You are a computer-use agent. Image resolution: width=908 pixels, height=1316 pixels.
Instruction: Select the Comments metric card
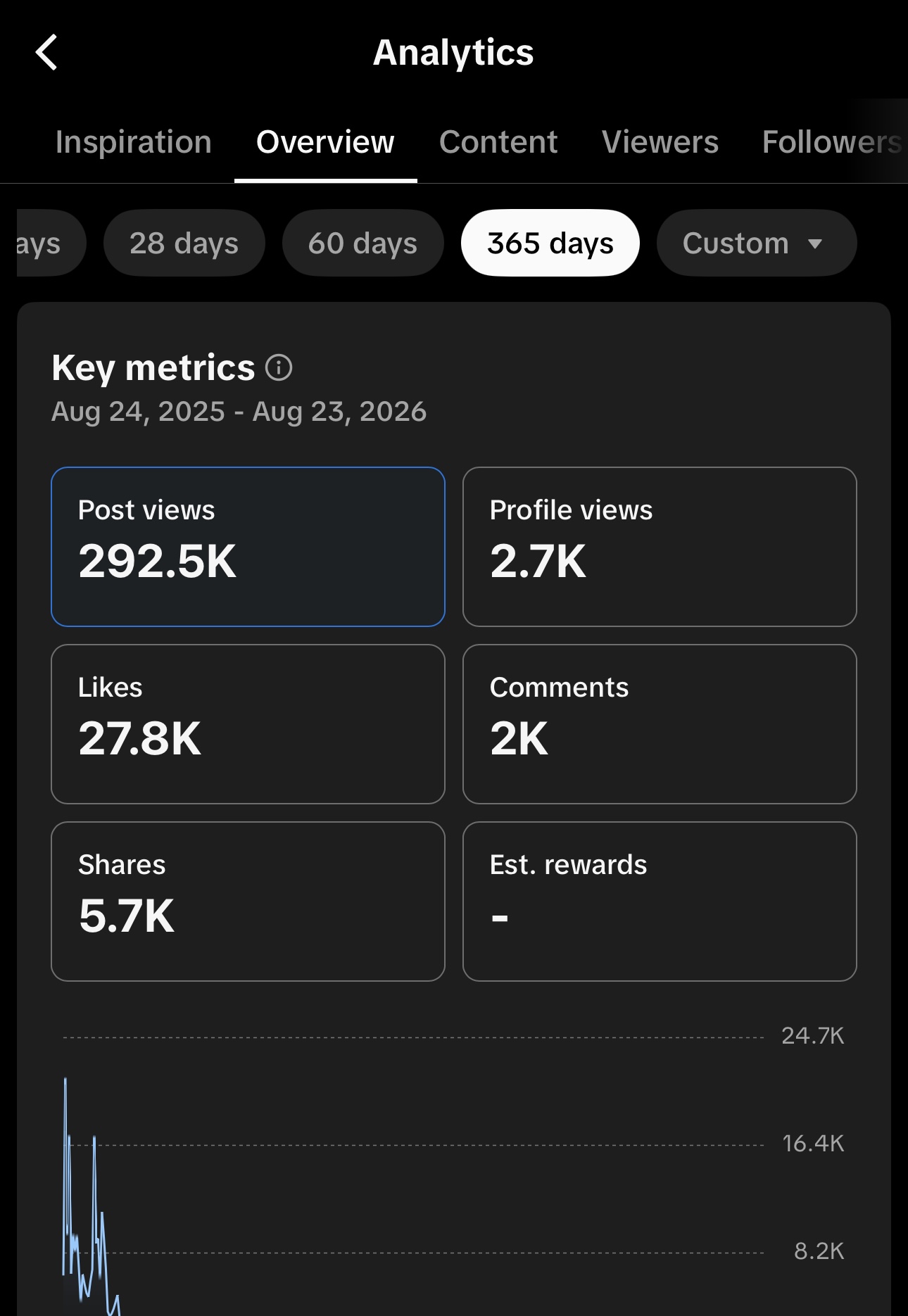pyautogui.click(x=660, y=724)
